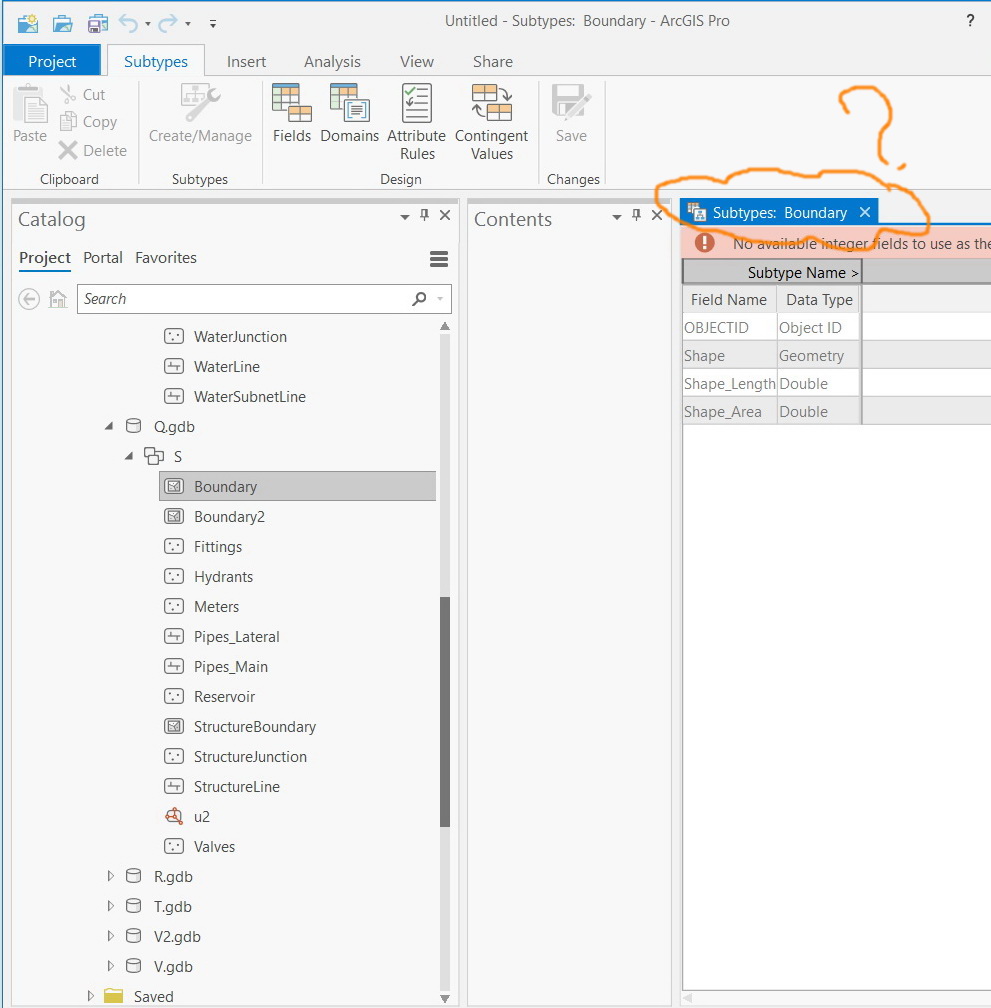The height and width of the screenshot is (1008, 991).
Task: Close the Catalog pane
Action: click(445, 215)
